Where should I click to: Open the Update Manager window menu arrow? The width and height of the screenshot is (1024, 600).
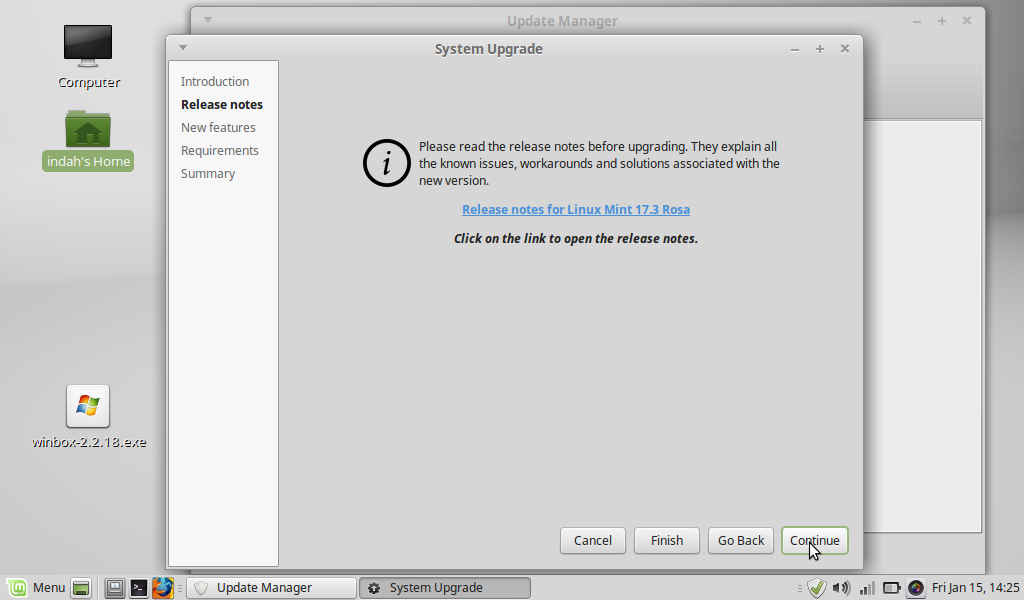click(x=208, y=20)
